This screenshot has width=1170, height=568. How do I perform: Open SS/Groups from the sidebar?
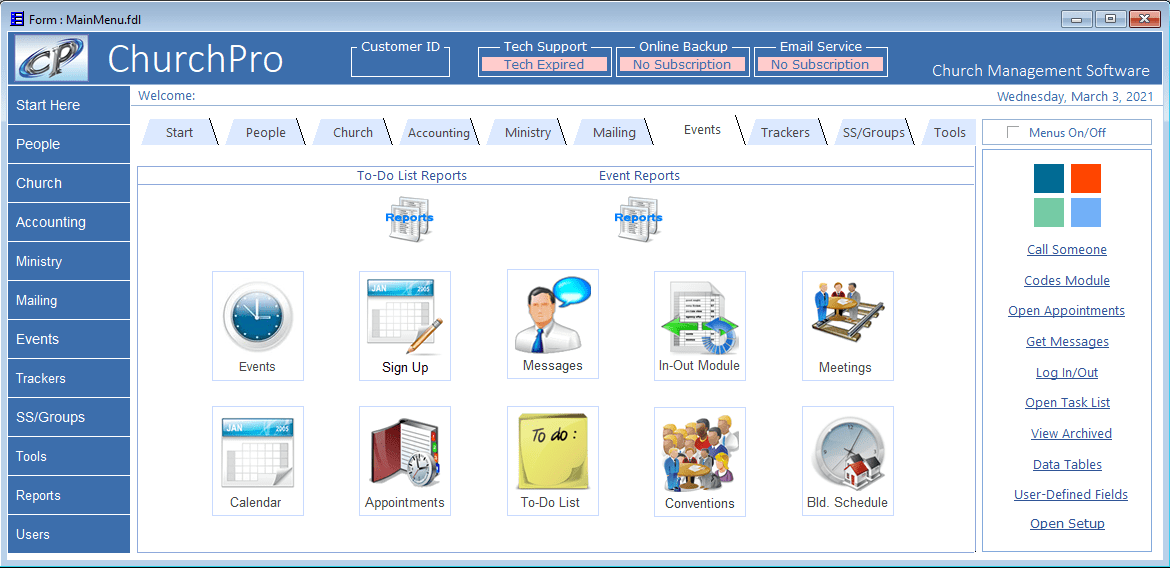pos(69,417)
